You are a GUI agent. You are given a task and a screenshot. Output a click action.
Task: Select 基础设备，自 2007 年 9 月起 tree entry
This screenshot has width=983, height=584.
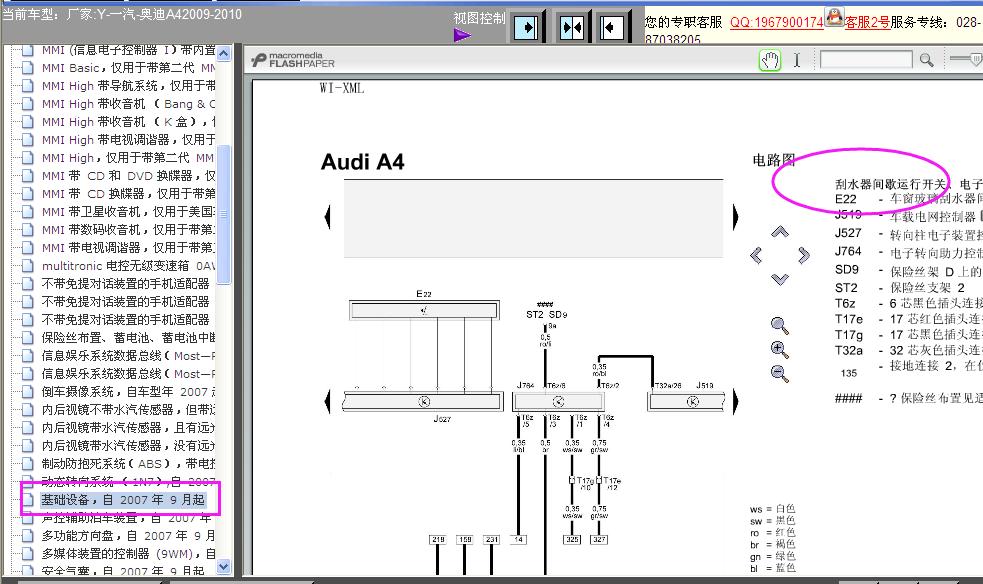123,499
